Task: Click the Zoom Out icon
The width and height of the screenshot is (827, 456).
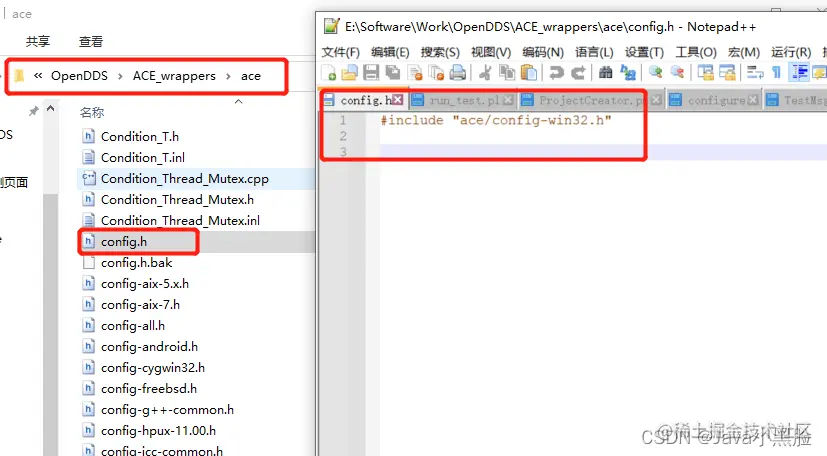Action: (677, 72)
